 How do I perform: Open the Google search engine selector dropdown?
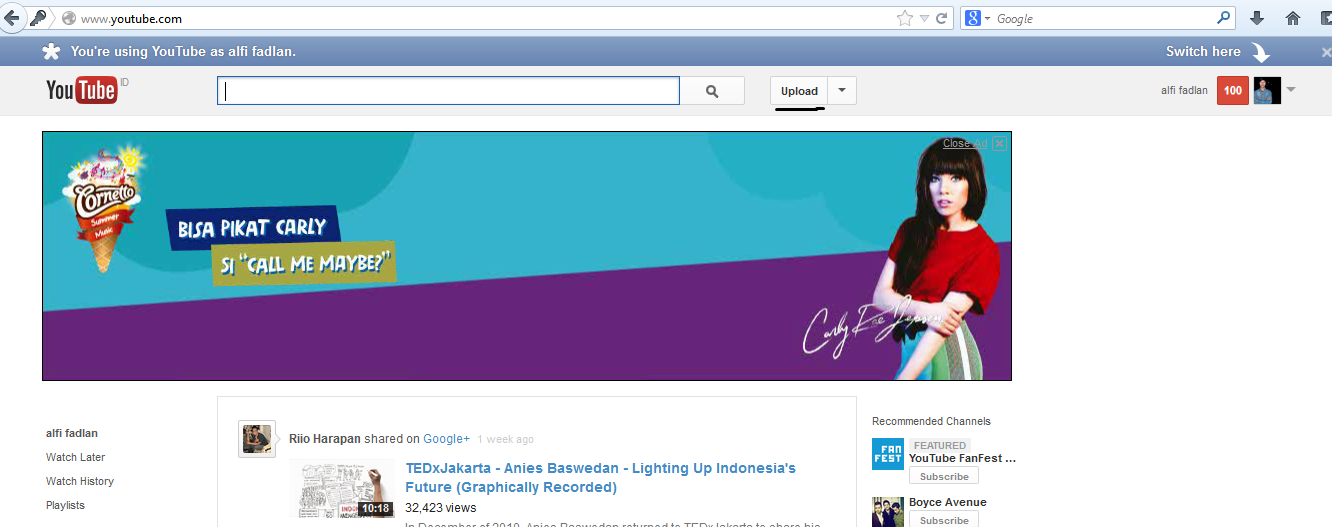click(978, 18)
